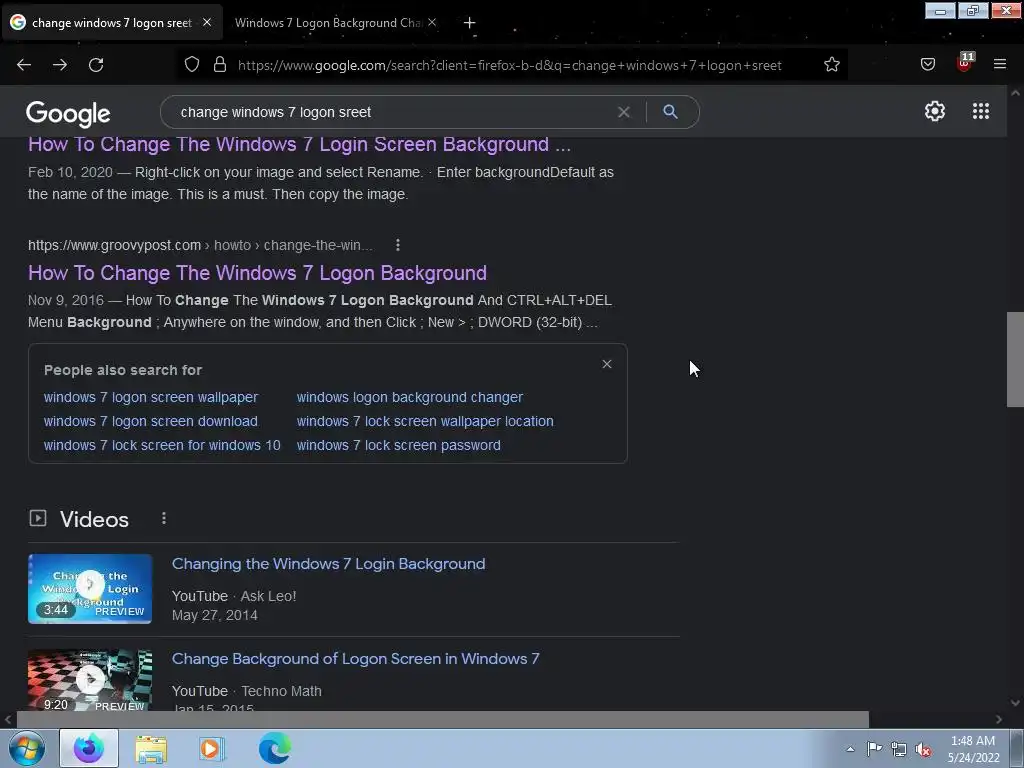The width and height of the screenshot is (1024, 768).
Task: Search windows 7 logon screen download
Action: pyautogui.click(x=151, y=421)
